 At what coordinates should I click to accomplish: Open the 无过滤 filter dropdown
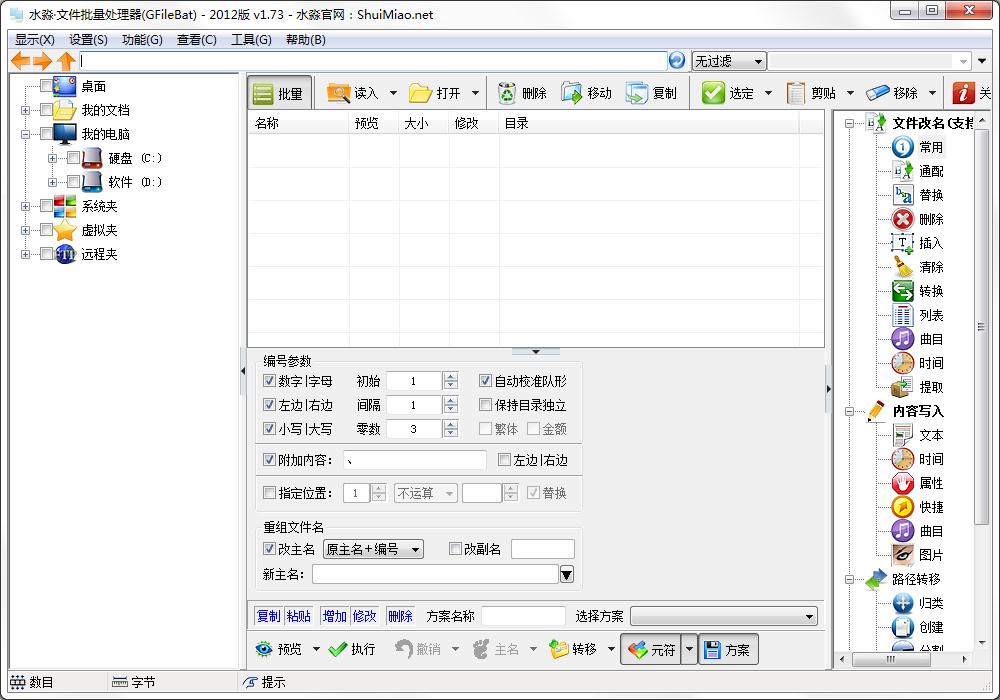coord(729,61)
